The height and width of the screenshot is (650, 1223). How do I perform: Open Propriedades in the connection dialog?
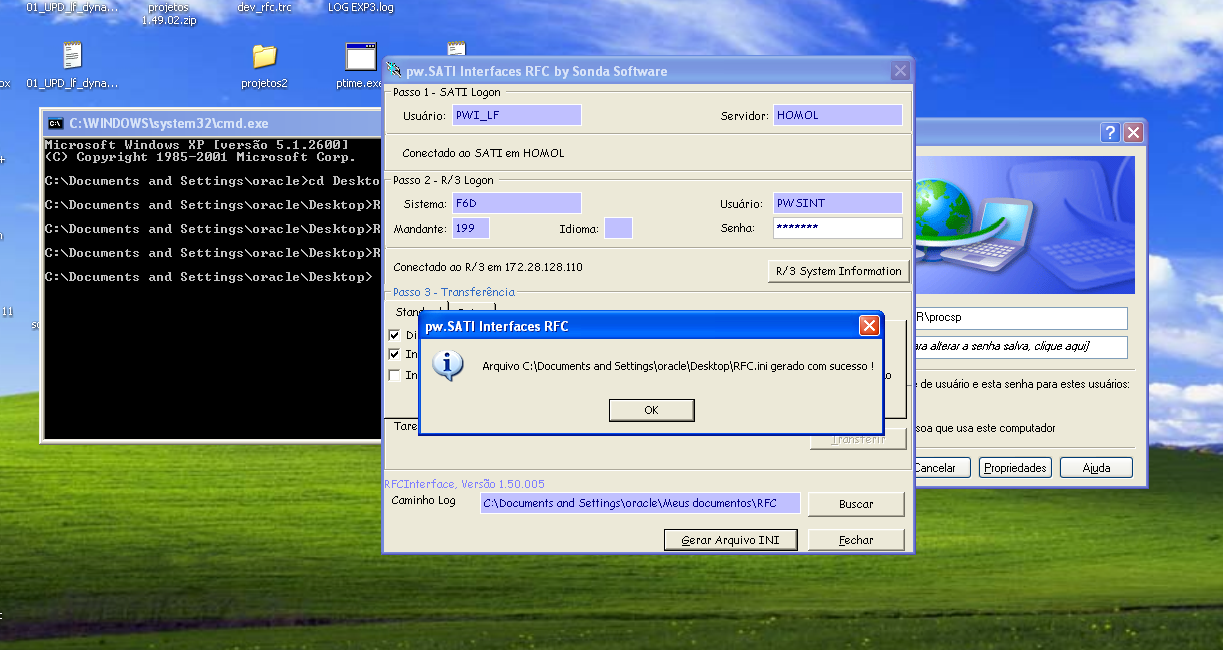pos(1014,467)
